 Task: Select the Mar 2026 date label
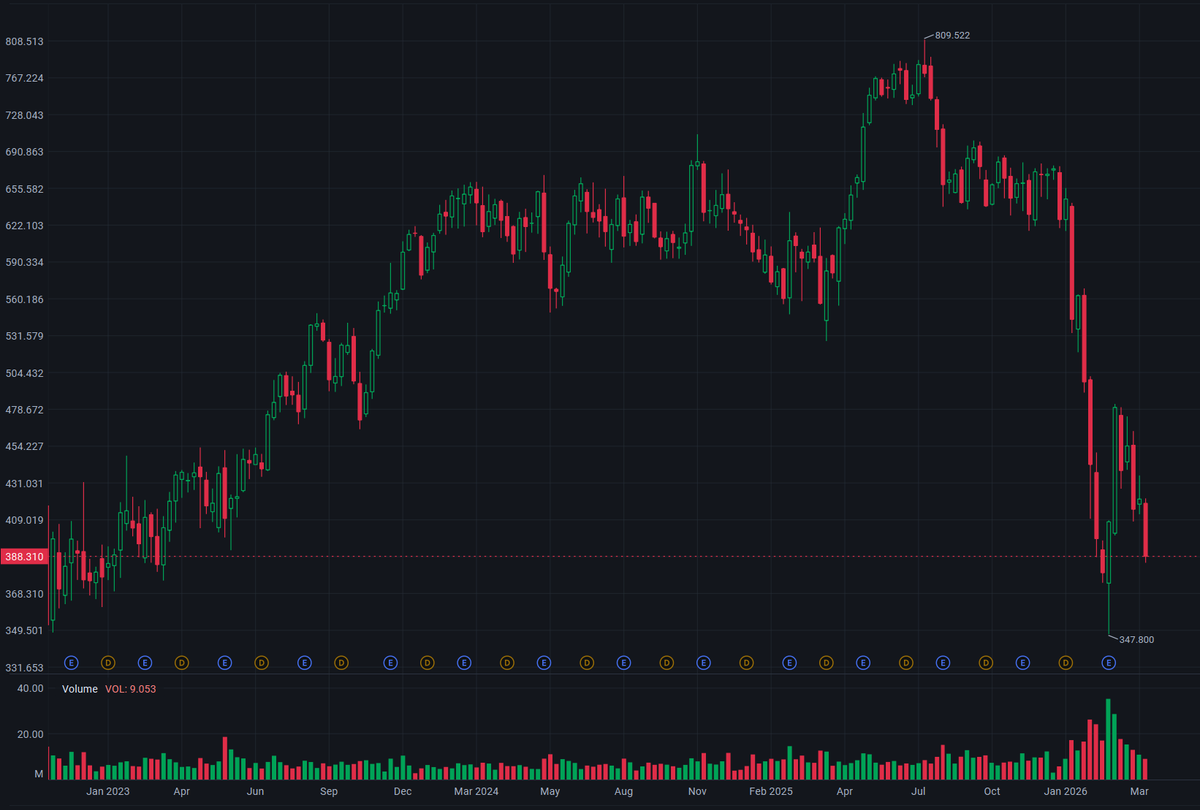(x=1139, y=791)
